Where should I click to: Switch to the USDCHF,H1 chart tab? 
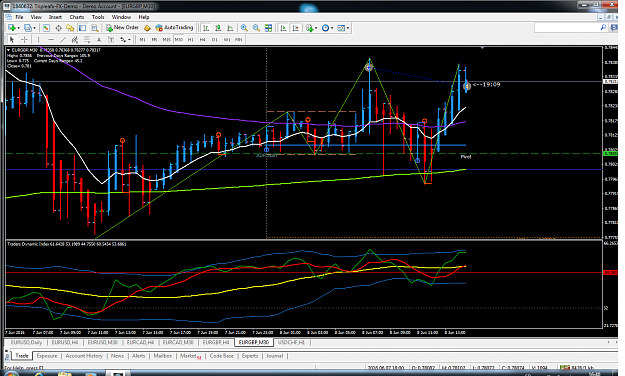291,343
